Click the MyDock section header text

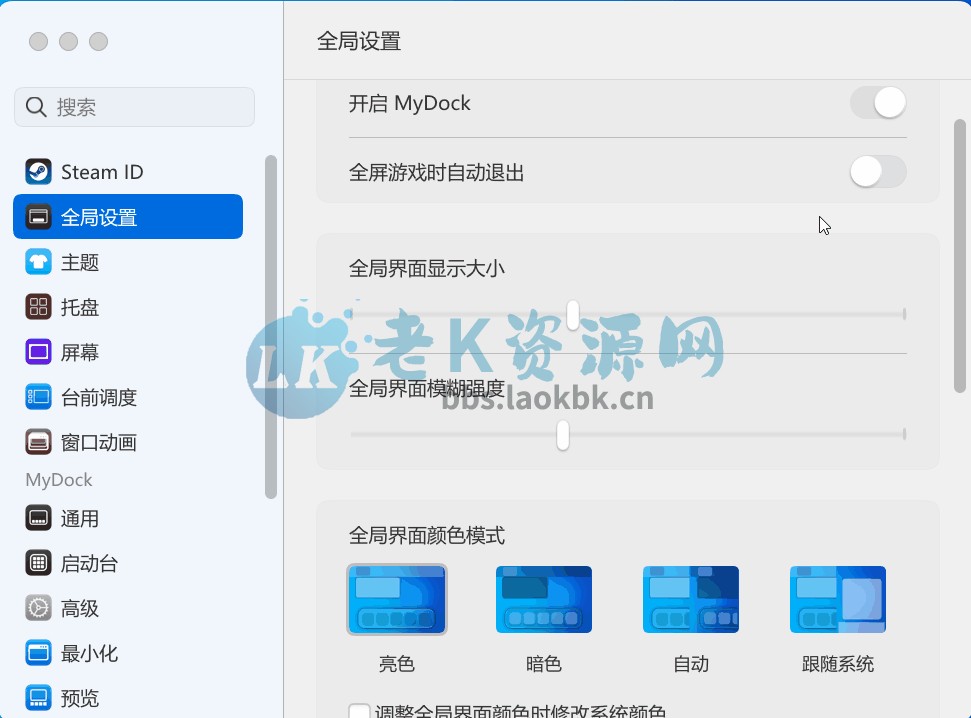[x=59, y=480]
